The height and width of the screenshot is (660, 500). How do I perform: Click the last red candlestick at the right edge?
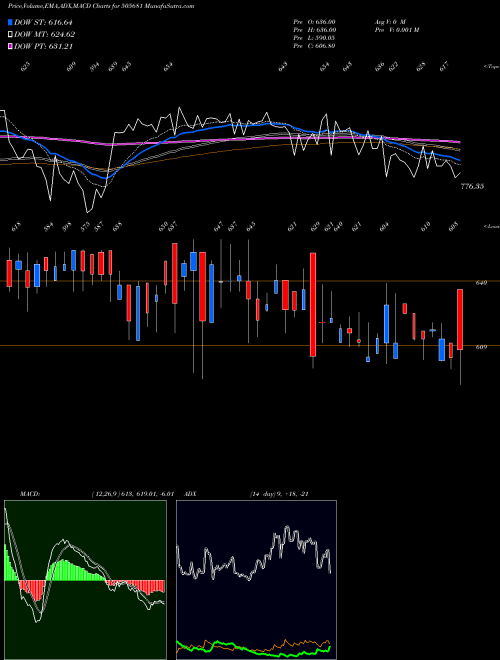click(460, 319)
